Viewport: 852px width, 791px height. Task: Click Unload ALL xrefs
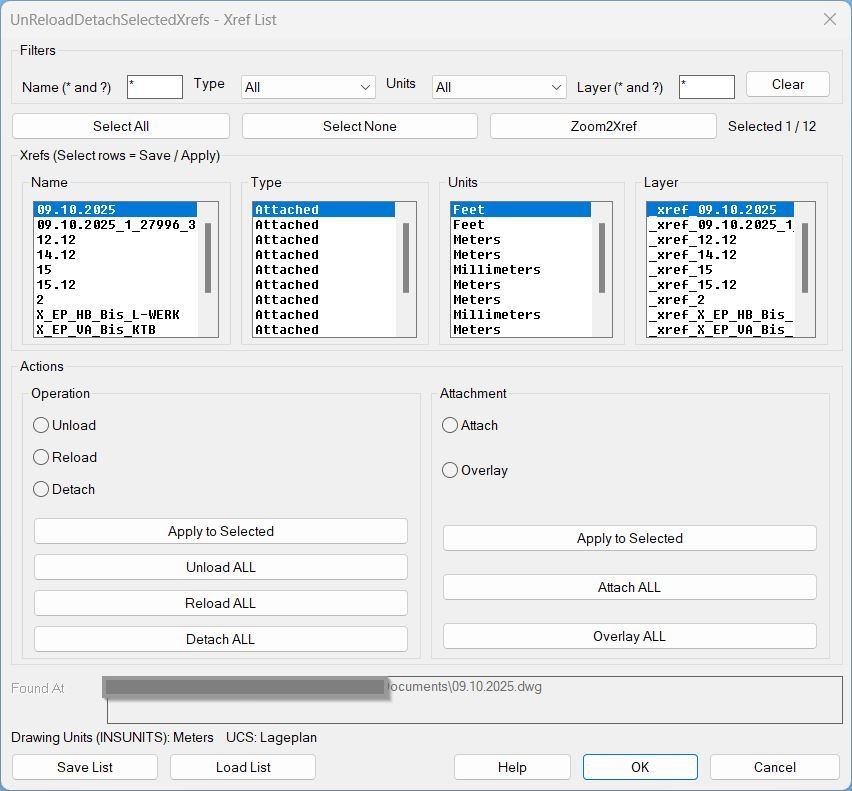[220, 567]
